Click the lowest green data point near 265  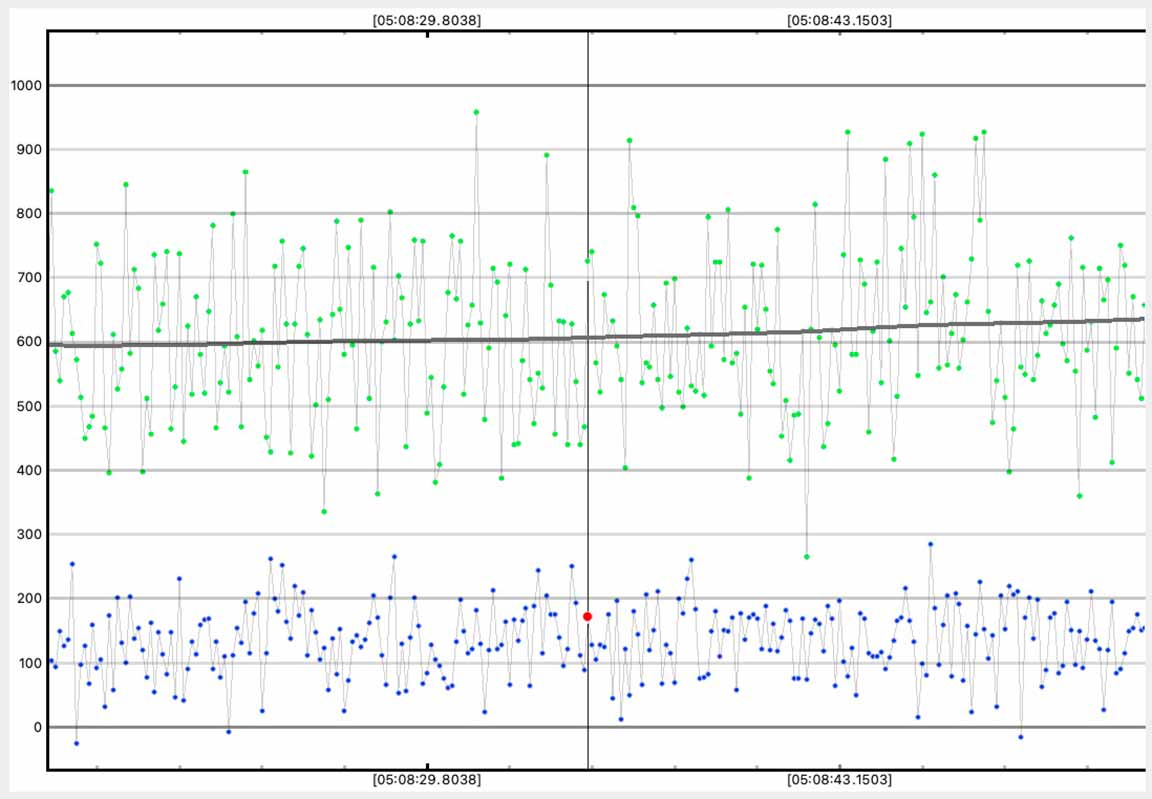(806, 556)
